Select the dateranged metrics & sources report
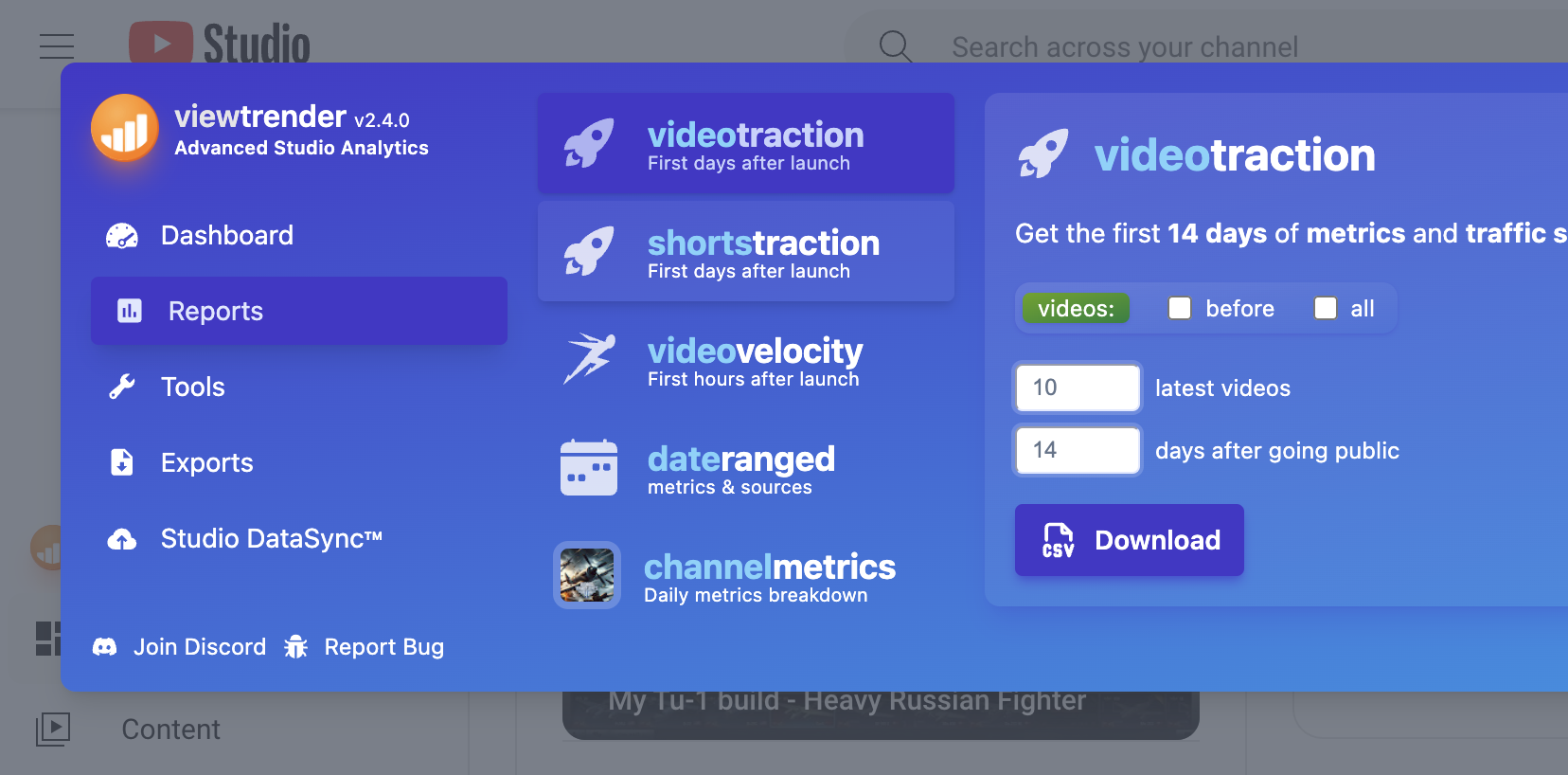The width and height of the screenshot is (1568, 775). click(x=746, y=467)
